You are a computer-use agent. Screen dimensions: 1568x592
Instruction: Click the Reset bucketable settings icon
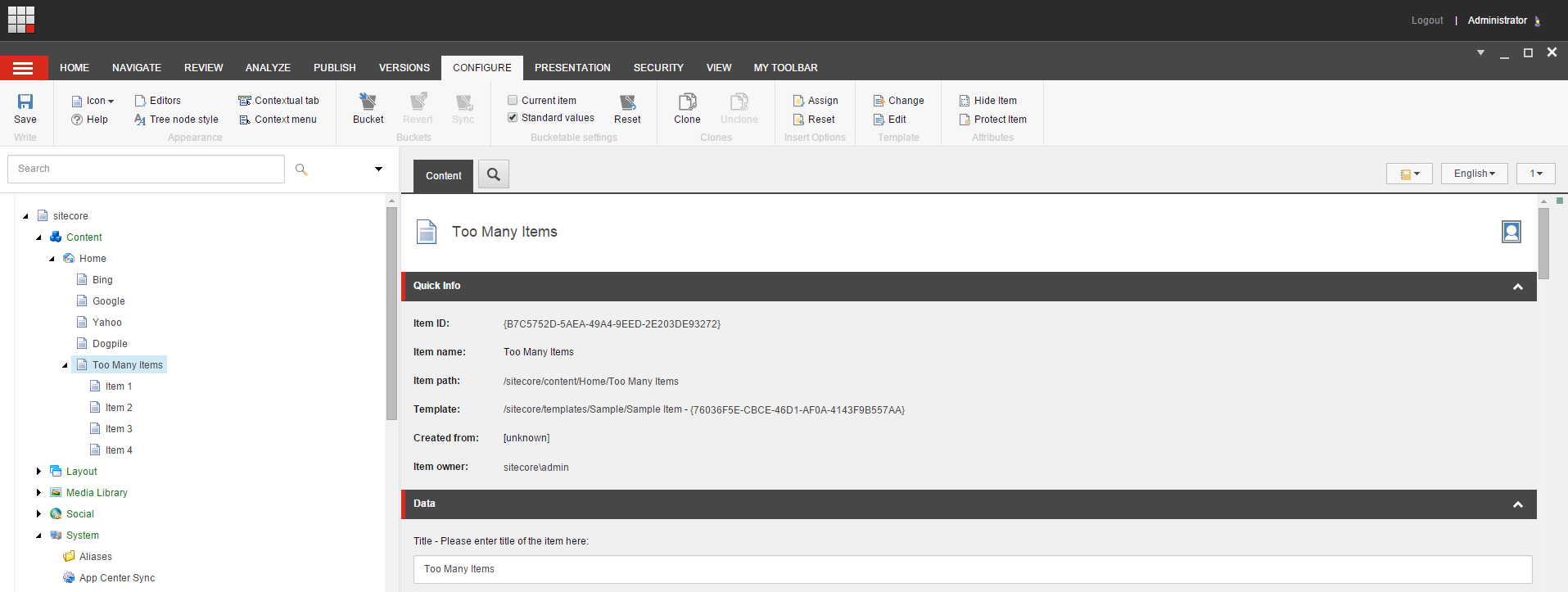(x=627, y=102)
